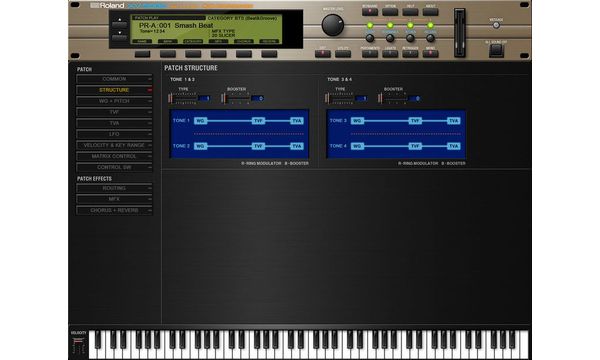Image resolution: width=600 pixels, height=360 pixels.
Task: Click the TVF block of Tone 2
Action: tap(258, 146)
